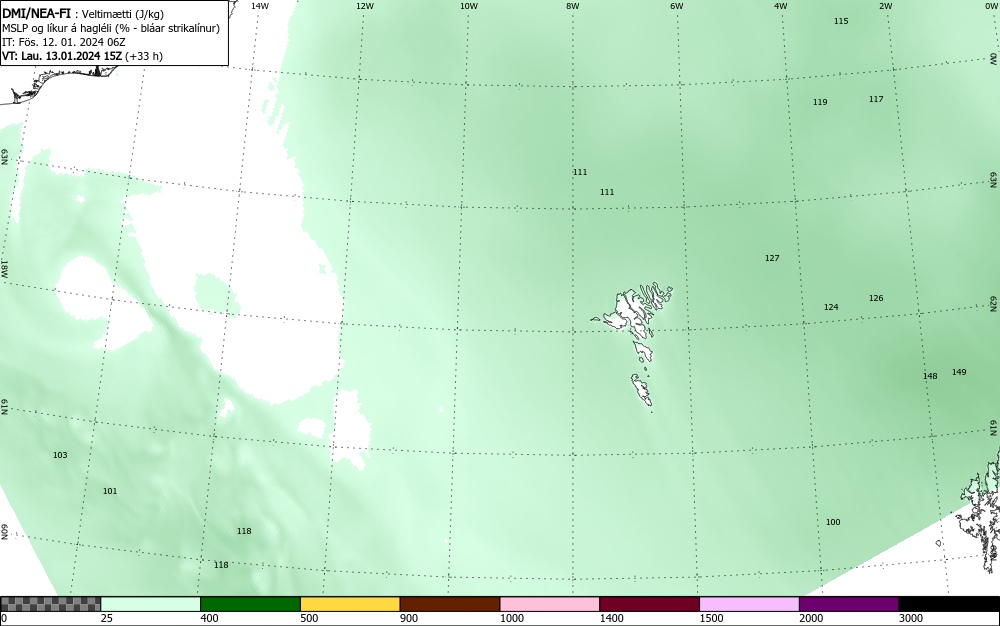Click the map value "124"
The width and height of the screenshot is (1000, 626).
click(831, 307)
